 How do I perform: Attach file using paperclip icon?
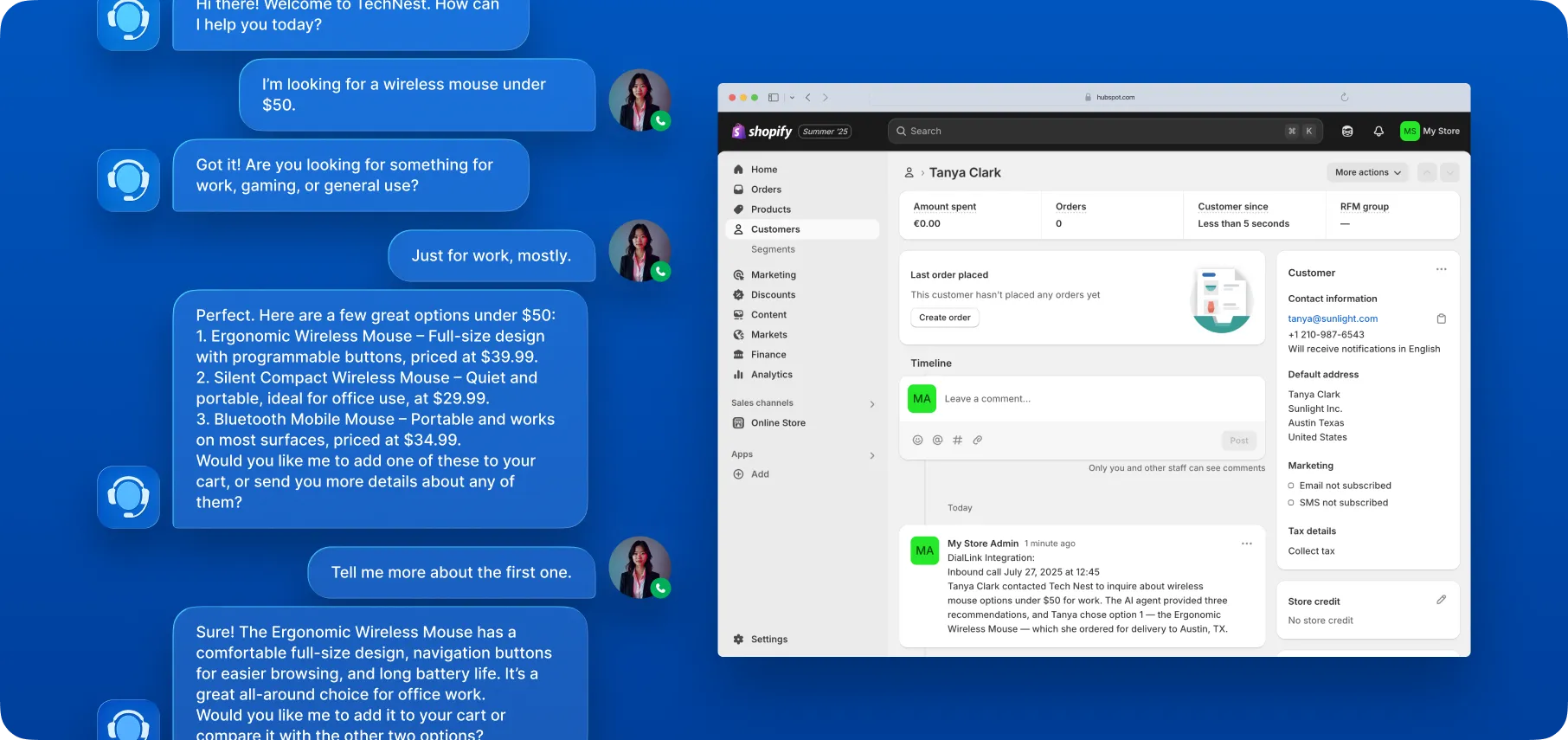tap(977, 441)
